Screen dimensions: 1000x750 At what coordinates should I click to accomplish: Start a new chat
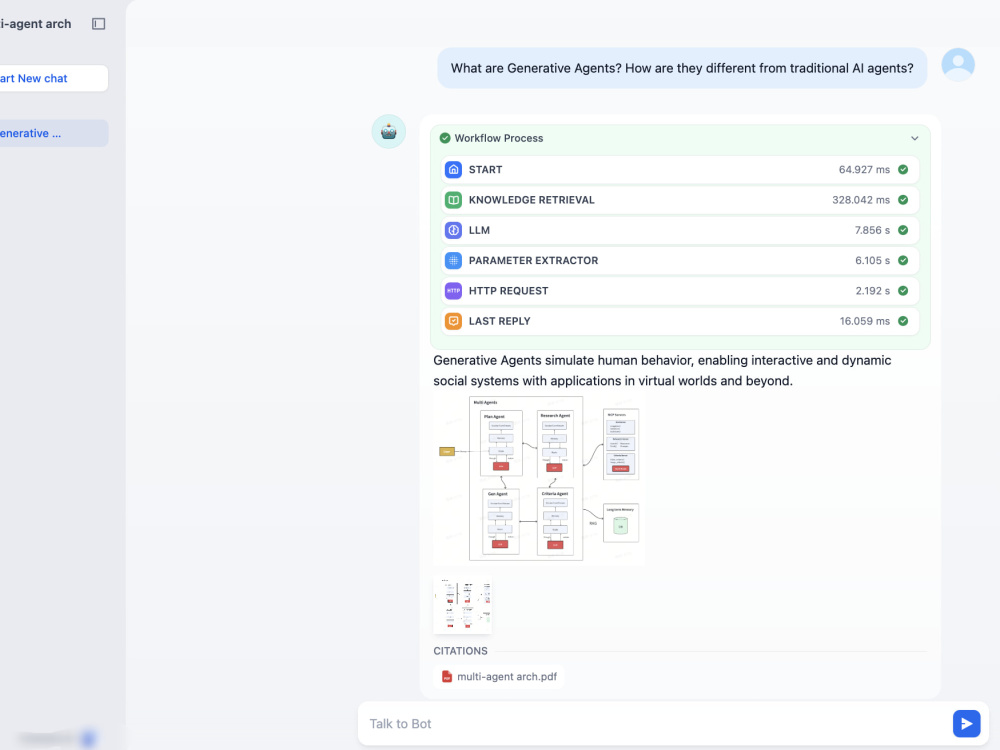click(x=54, y=78)
